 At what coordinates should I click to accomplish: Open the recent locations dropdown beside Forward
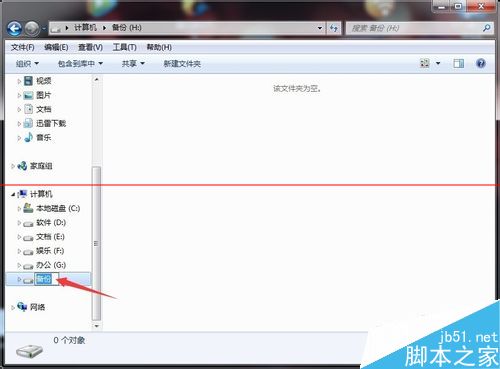point(44,29)
